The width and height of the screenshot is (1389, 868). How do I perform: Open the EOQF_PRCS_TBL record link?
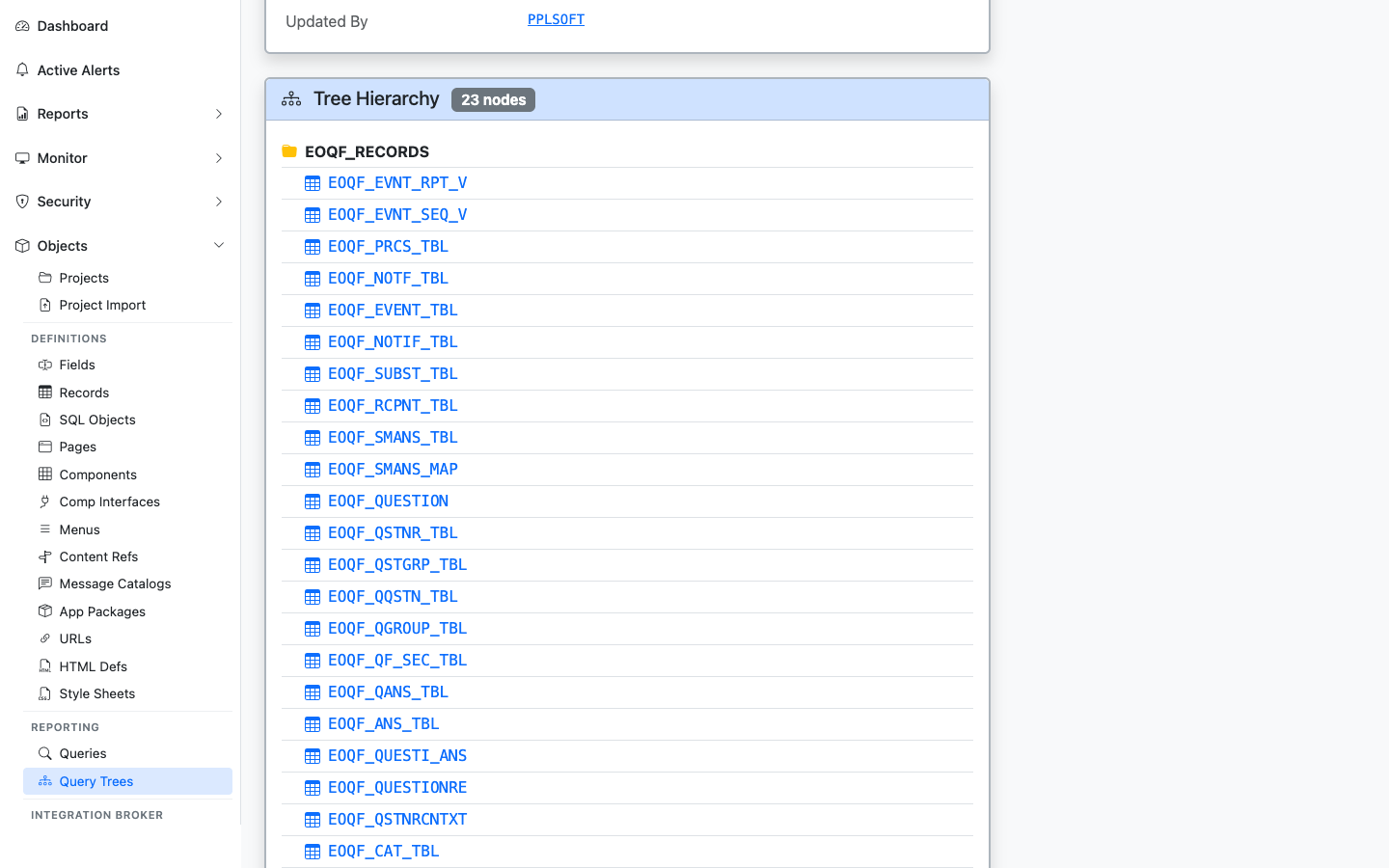point(388,246)
